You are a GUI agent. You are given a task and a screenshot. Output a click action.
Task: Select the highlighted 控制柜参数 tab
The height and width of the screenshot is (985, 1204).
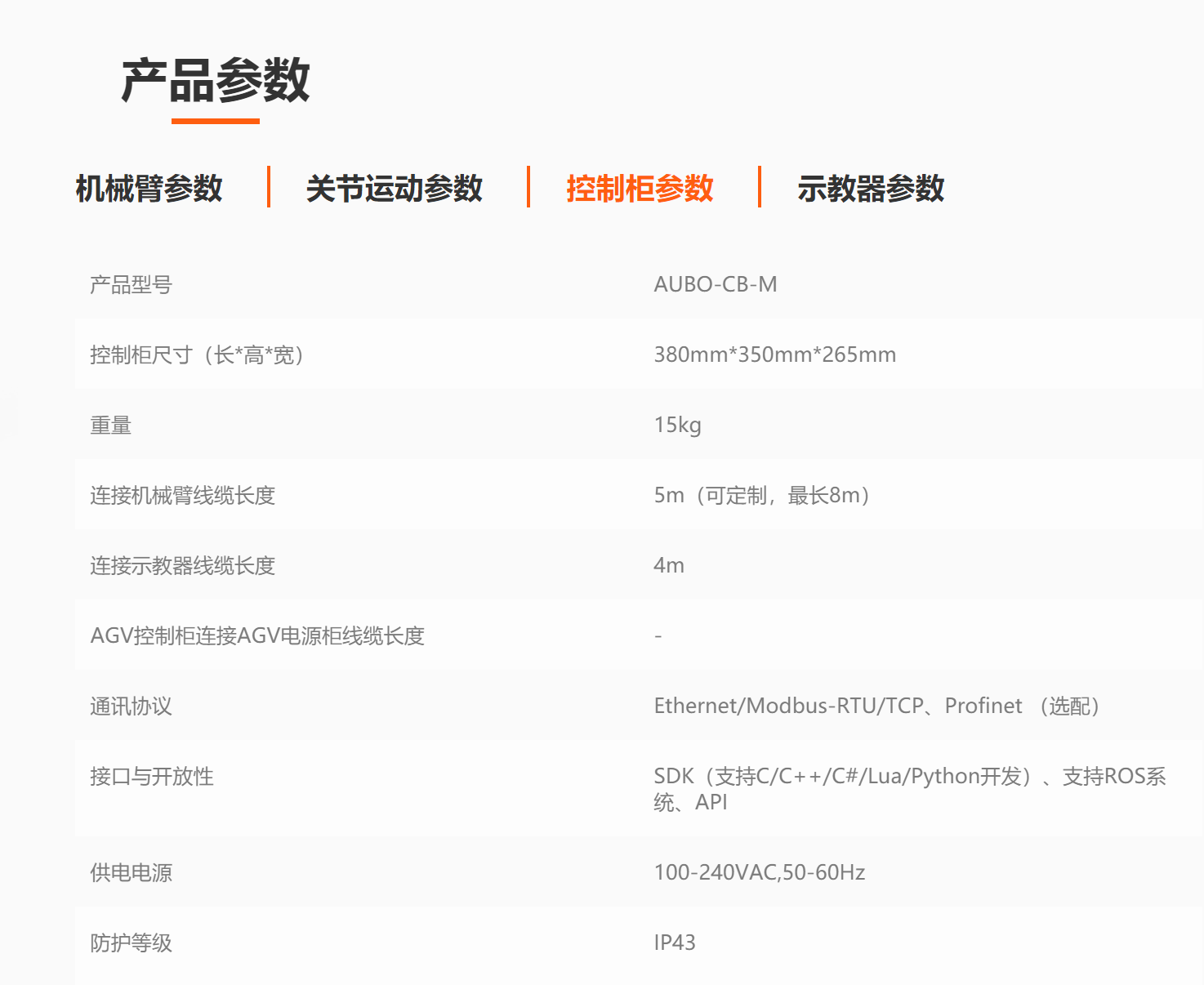coord(640,188)
